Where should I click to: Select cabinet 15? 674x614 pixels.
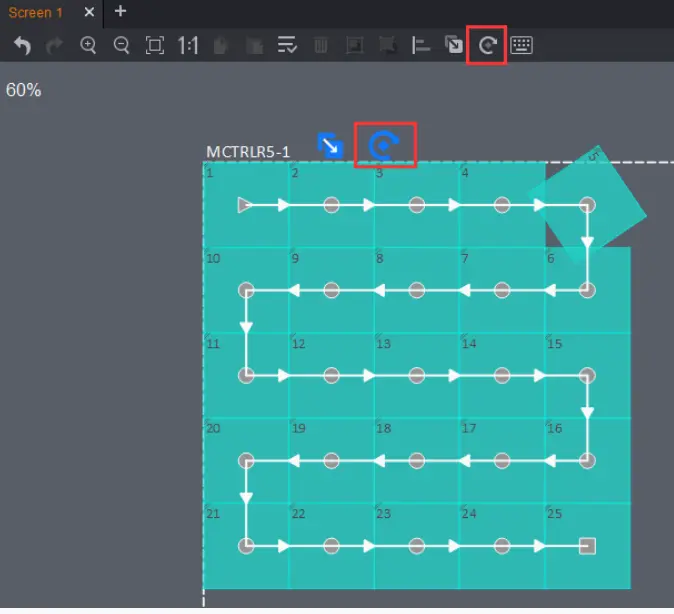coord(587,375)
